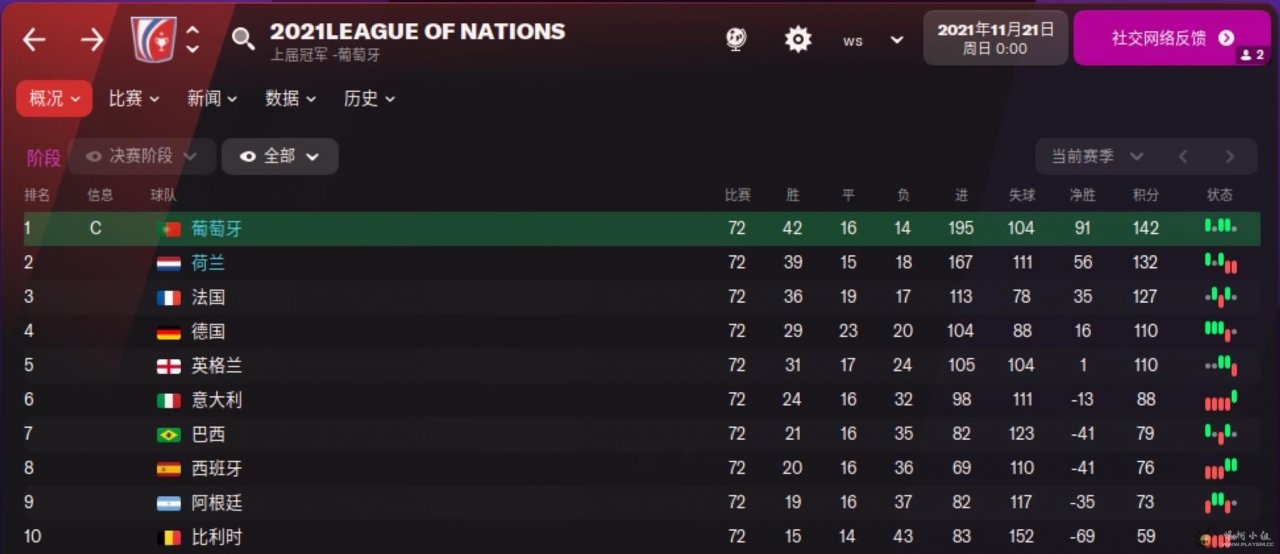Screen dimensions: 1280x554
Task: Open settings with the gear icon
Action: [x=797, y=39]
